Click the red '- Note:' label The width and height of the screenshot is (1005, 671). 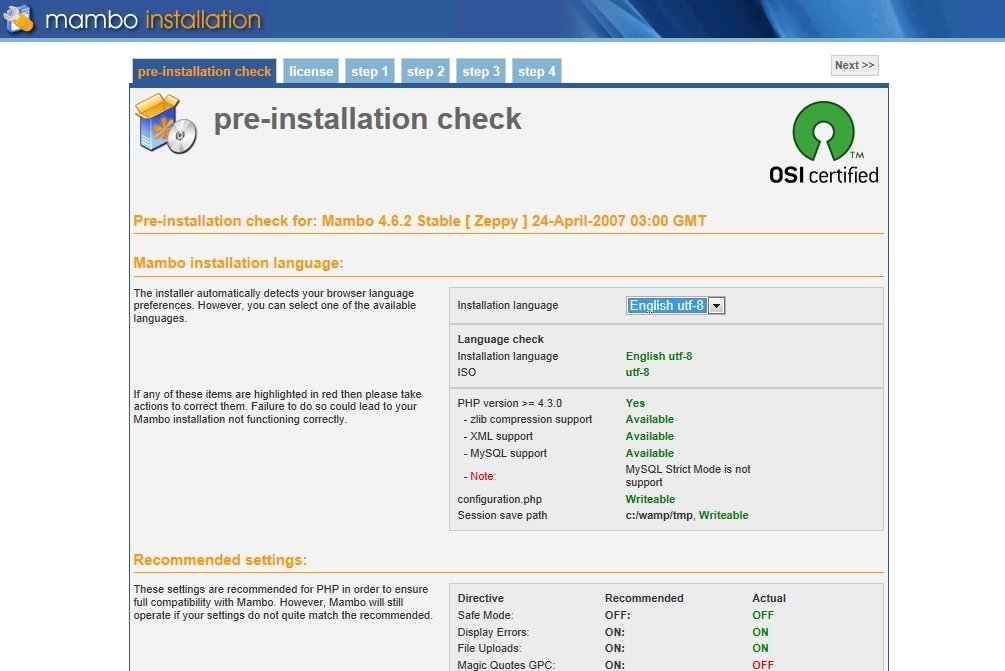tap(479, 476)
